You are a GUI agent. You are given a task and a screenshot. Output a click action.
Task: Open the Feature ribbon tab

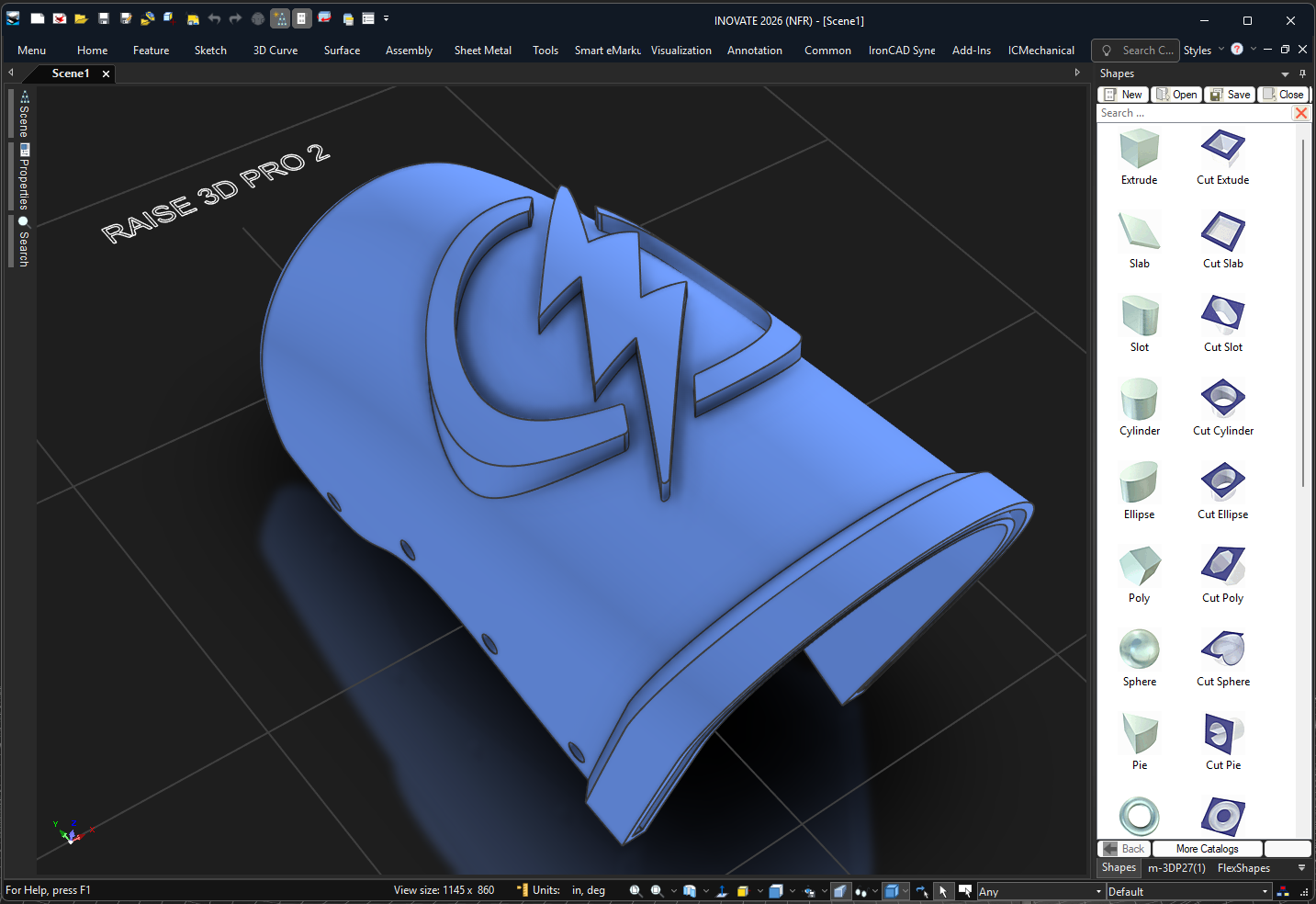click(151, 51)
